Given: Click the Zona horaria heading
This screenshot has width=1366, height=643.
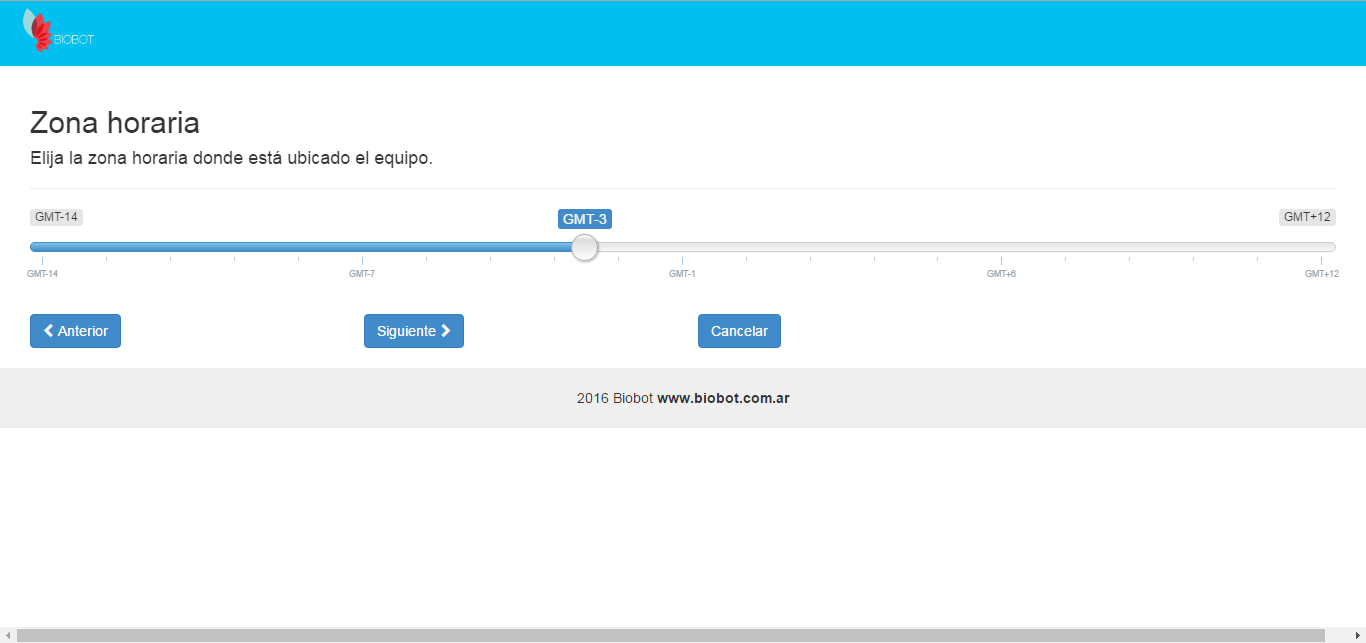Looking at the screenshot, I should pos(115,123).
